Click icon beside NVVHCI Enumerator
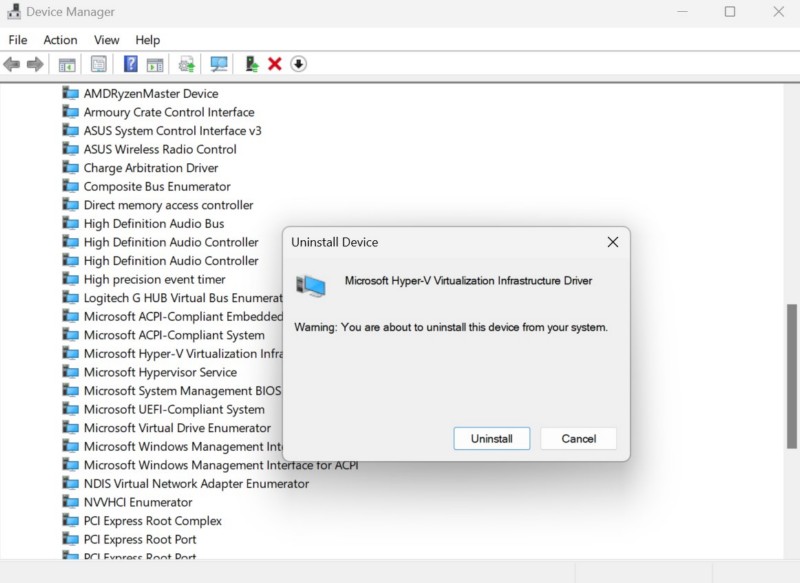This screenshot has height=583, width=800. pos(70,502)
